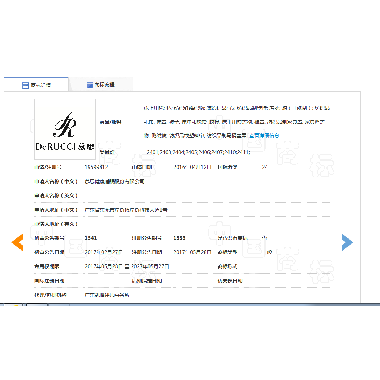Click the first line of the goods description
The width and height of the screenshot is (380, 380).
(237, 108)
